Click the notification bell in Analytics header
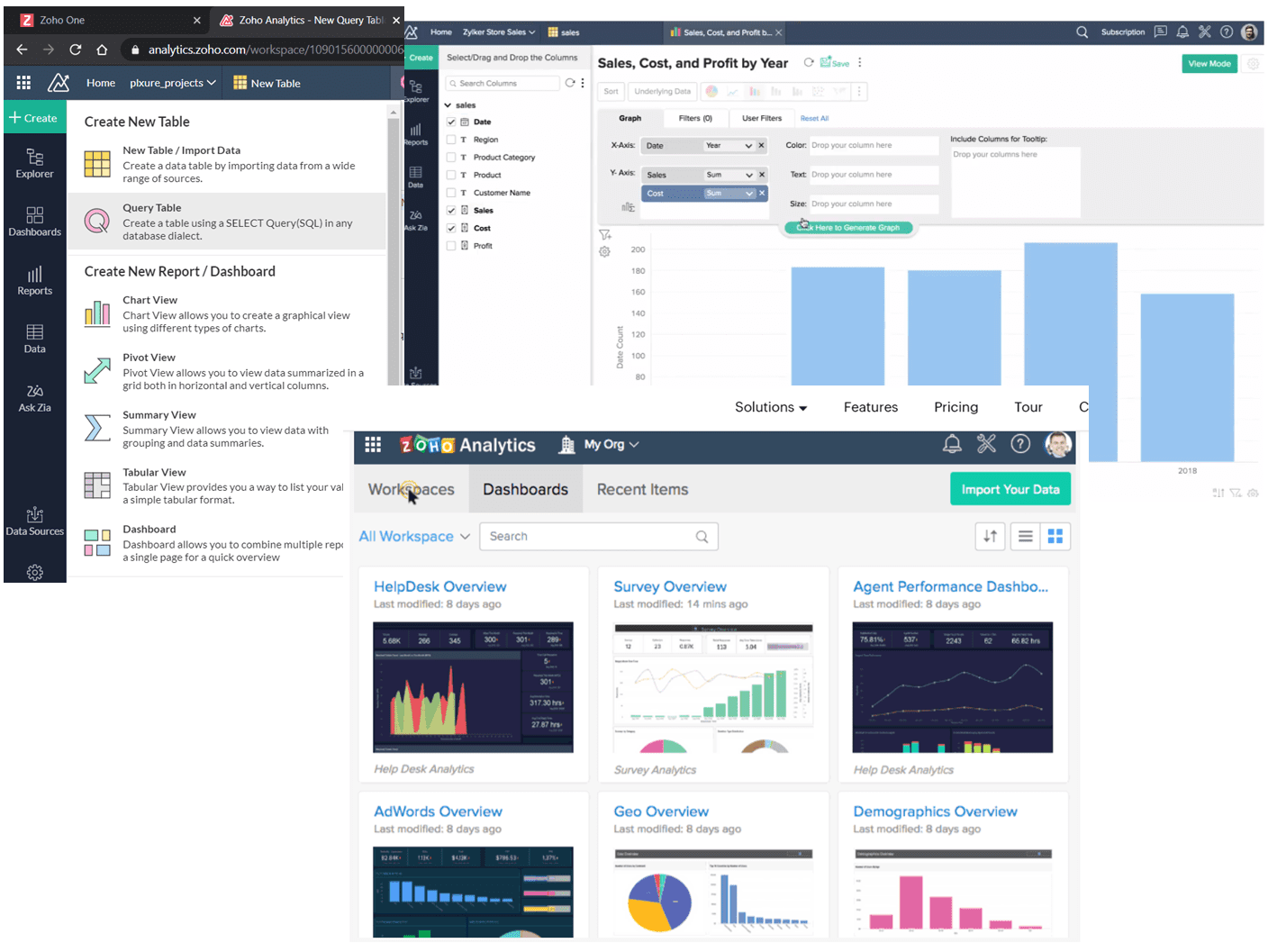Screen dimensions: 1268x952 [x=951, y=444]
